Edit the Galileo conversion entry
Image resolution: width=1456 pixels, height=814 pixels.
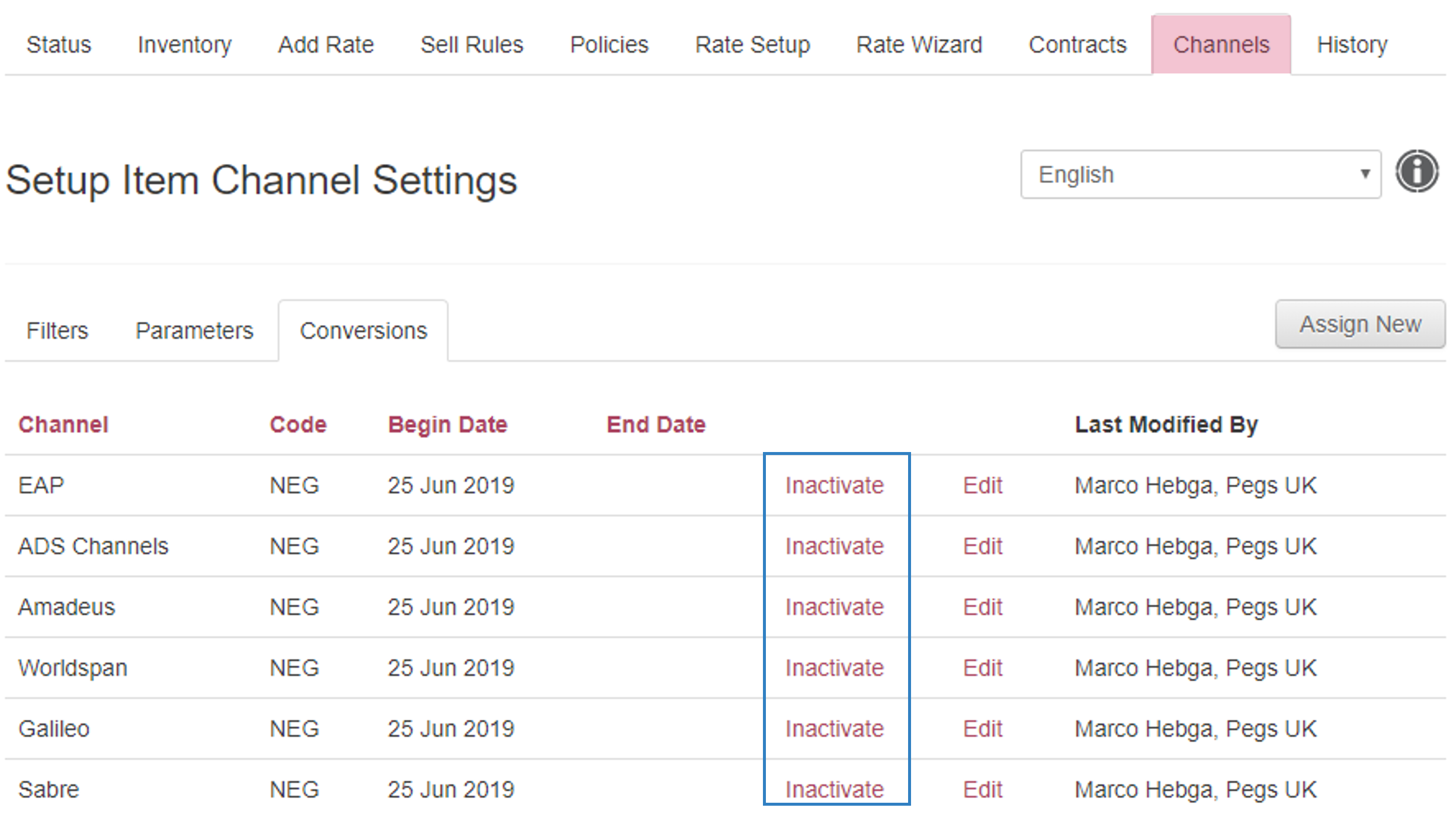(983, 729)
